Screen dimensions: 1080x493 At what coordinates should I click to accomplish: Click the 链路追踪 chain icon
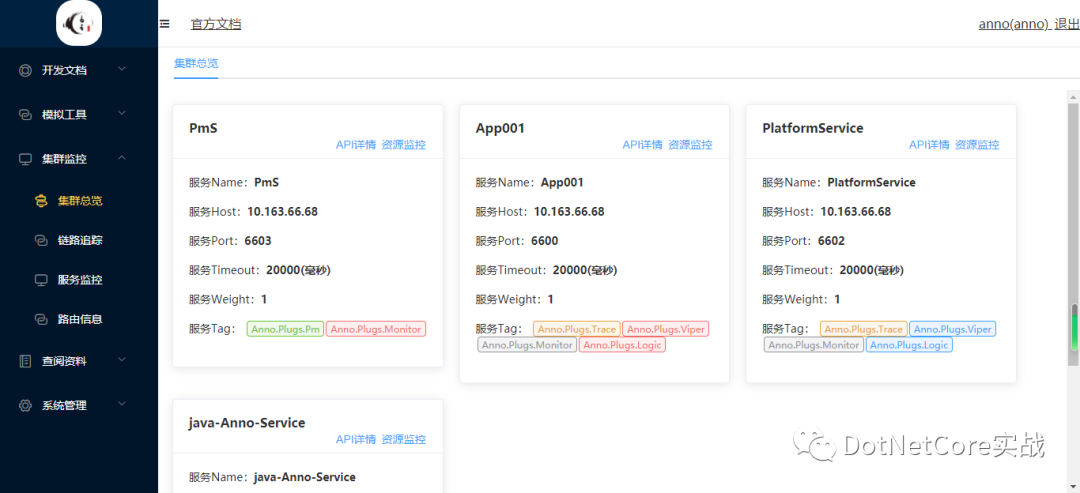click(41, 240)
